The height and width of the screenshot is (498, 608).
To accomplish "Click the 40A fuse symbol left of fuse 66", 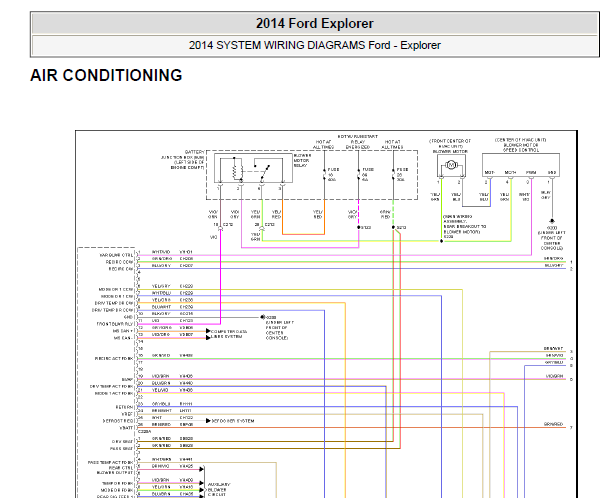I will (325, 175).
